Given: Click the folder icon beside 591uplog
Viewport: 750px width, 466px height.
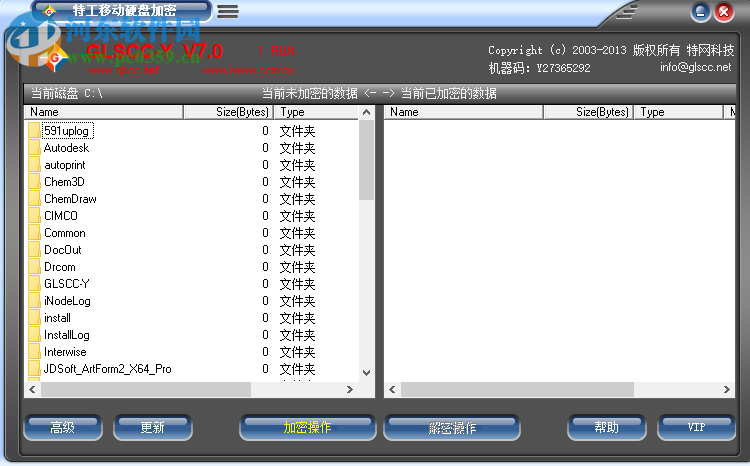Looking at the screenshot, I should click(34, 131).
